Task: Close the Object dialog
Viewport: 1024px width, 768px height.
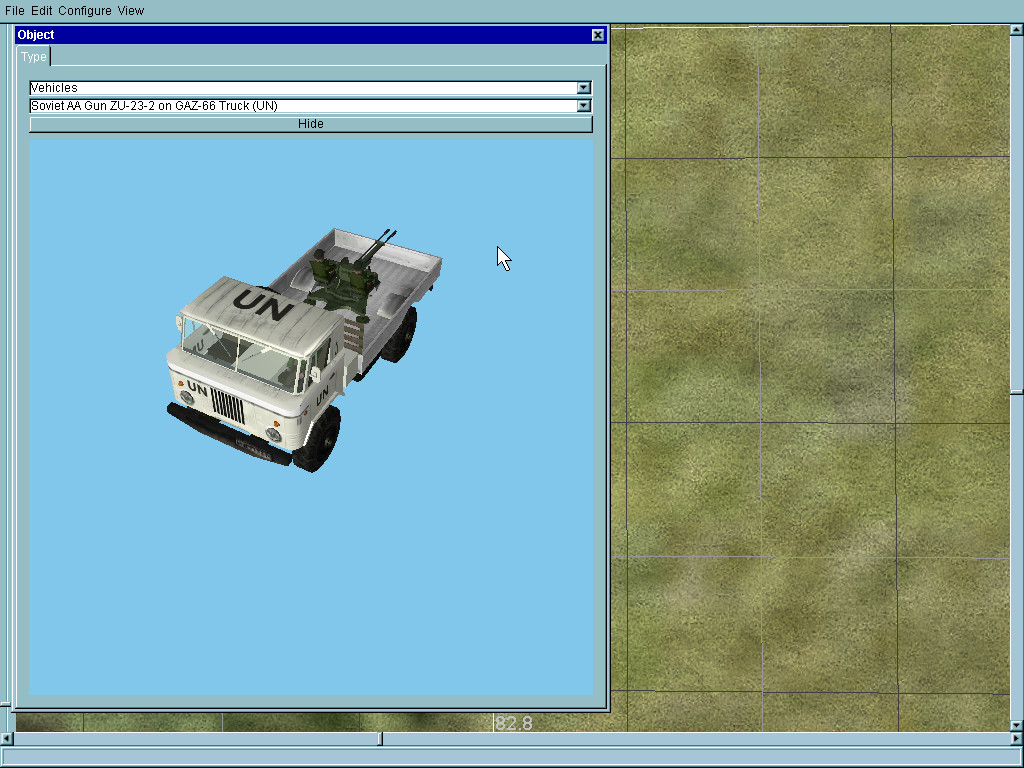Action: (x=598, y=35)
